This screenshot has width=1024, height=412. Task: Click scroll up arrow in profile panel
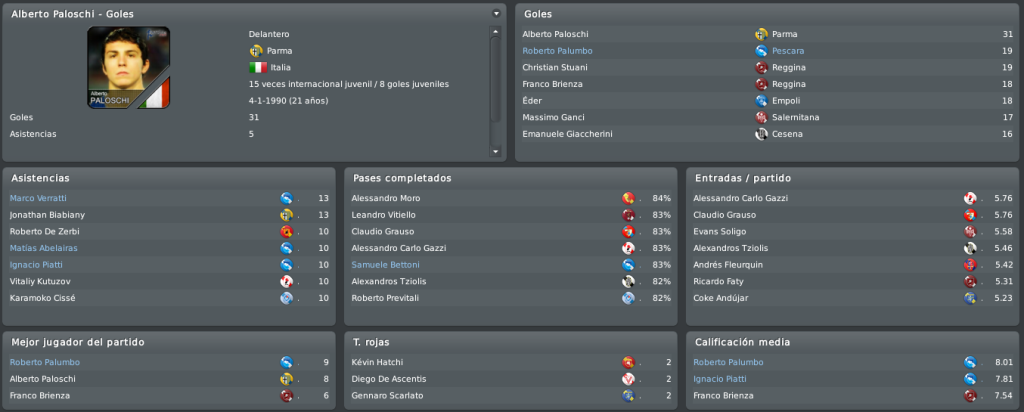point(496,31)
